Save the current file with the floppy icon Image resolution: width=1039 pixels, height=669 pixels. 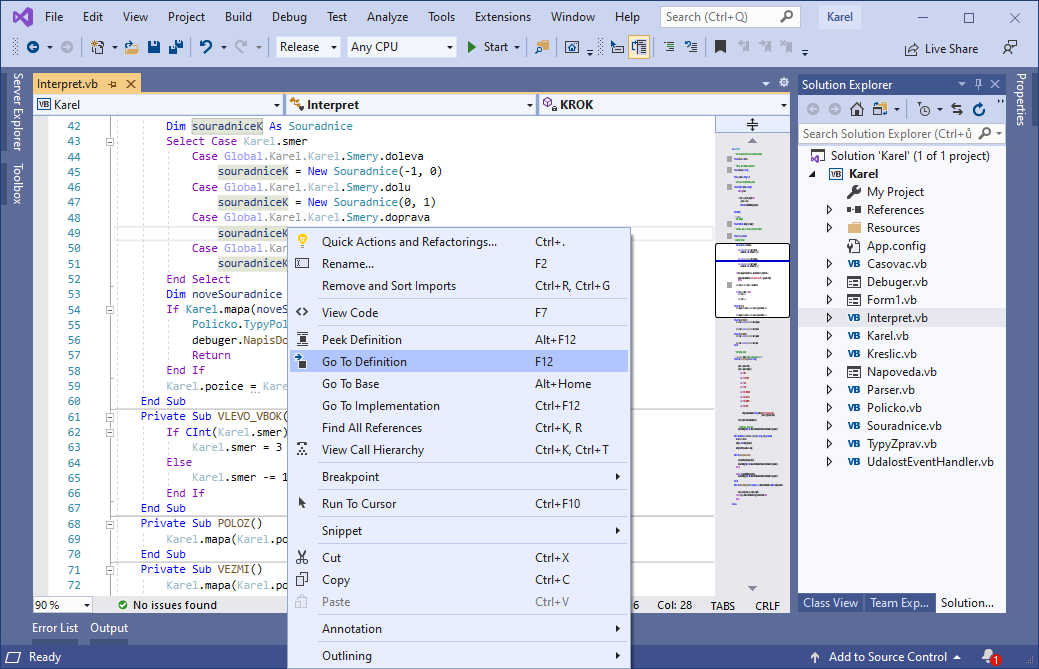point(154,47)
